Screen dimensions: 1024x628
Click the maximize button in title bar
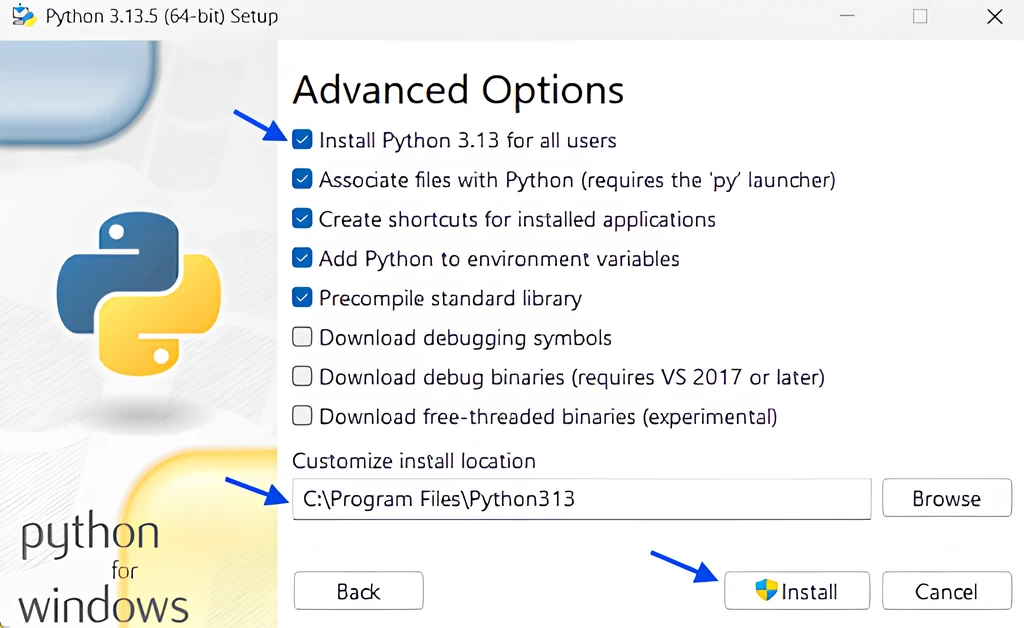[x=920, y=17]
